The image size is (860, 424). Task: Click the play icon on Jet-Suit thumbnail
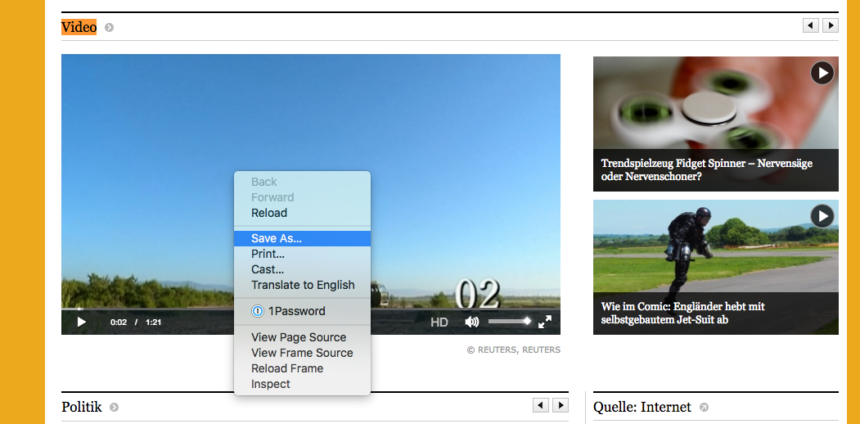[x=822, y=216]
